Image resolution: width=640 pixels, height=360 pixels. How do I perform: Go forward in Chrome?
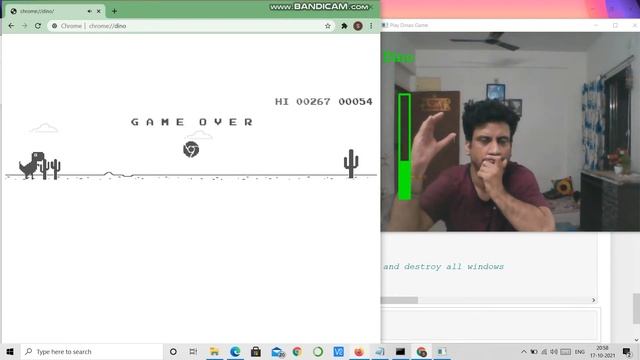[x=24, y=26]
